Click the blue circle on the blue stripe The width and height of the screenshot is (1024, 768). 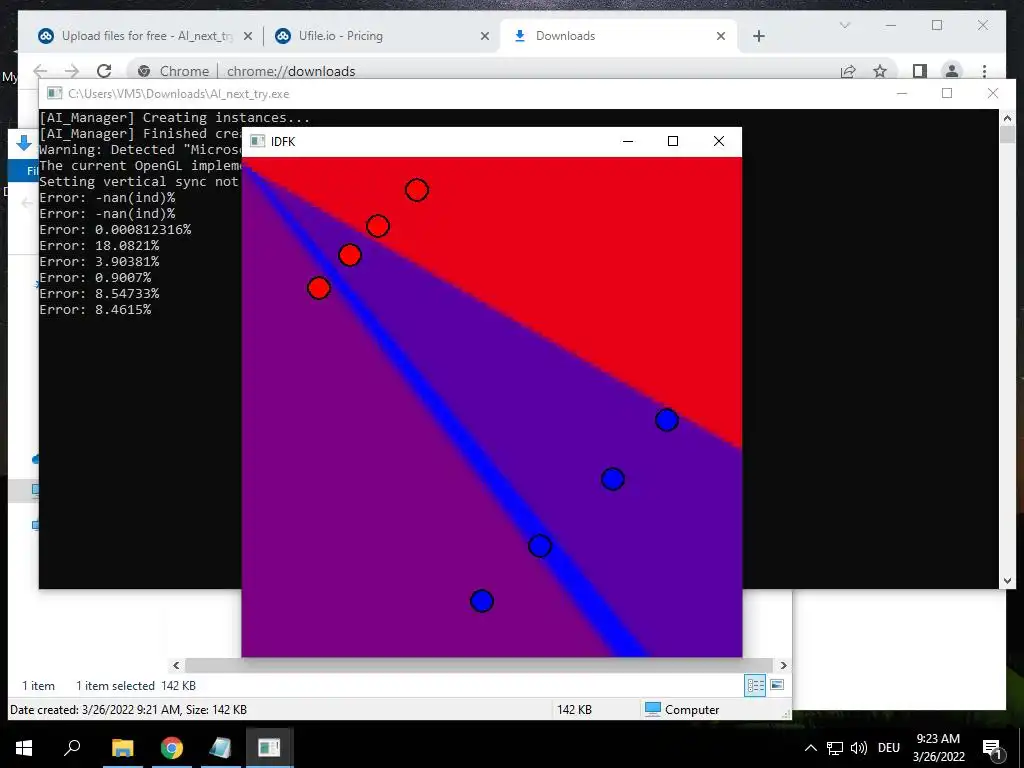(540, 545)
